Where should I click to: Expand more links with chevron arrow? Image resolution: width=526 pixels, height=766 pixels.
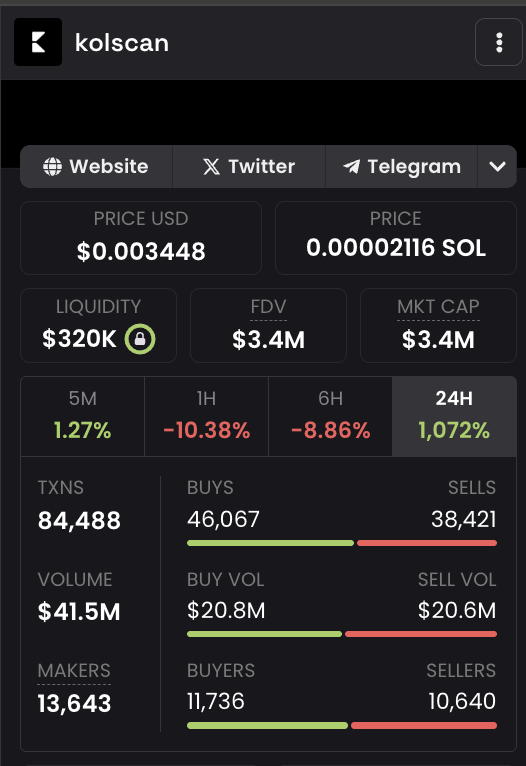point(497,167)
